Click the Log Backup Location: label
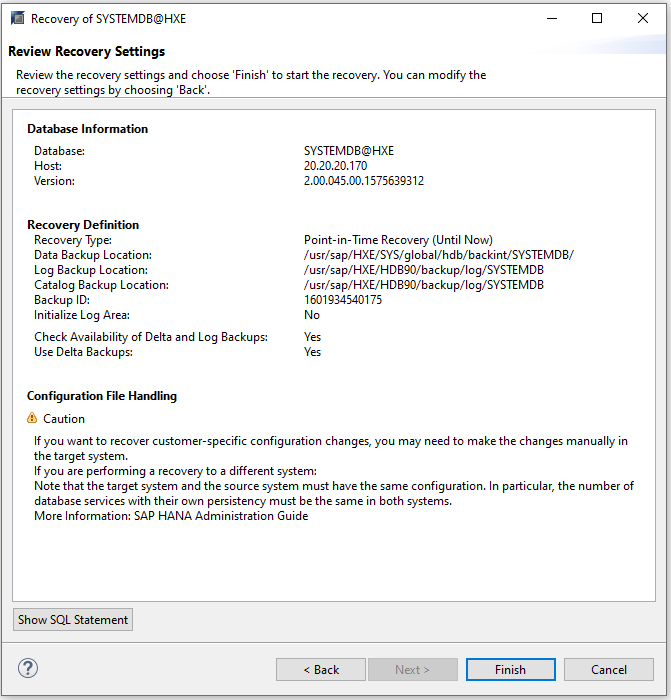Viewport: 671px width, 700px height. tap(91, 270)
